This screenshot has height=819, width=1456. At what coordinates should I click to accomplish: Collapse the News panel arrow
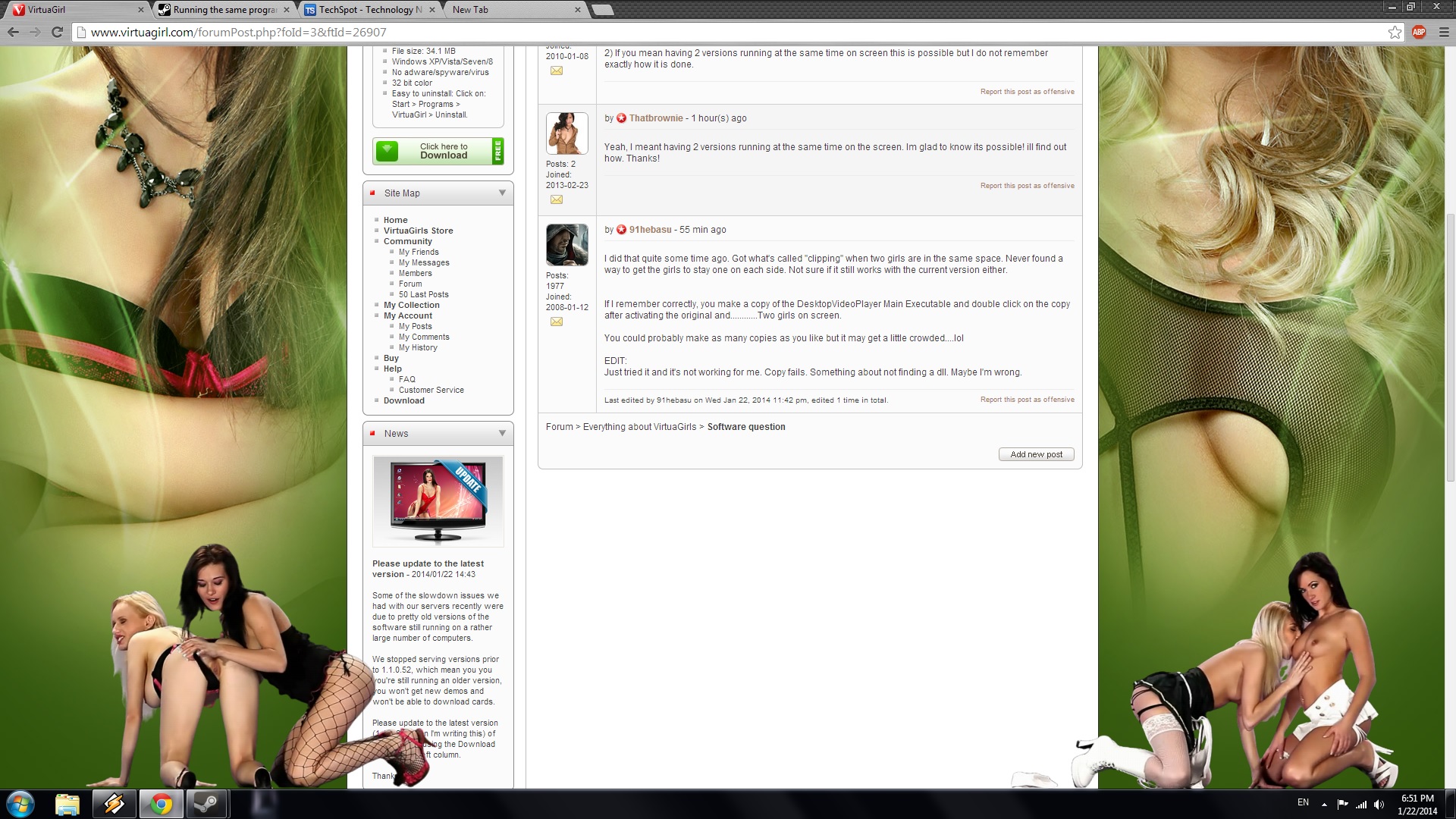coord(502,433)
